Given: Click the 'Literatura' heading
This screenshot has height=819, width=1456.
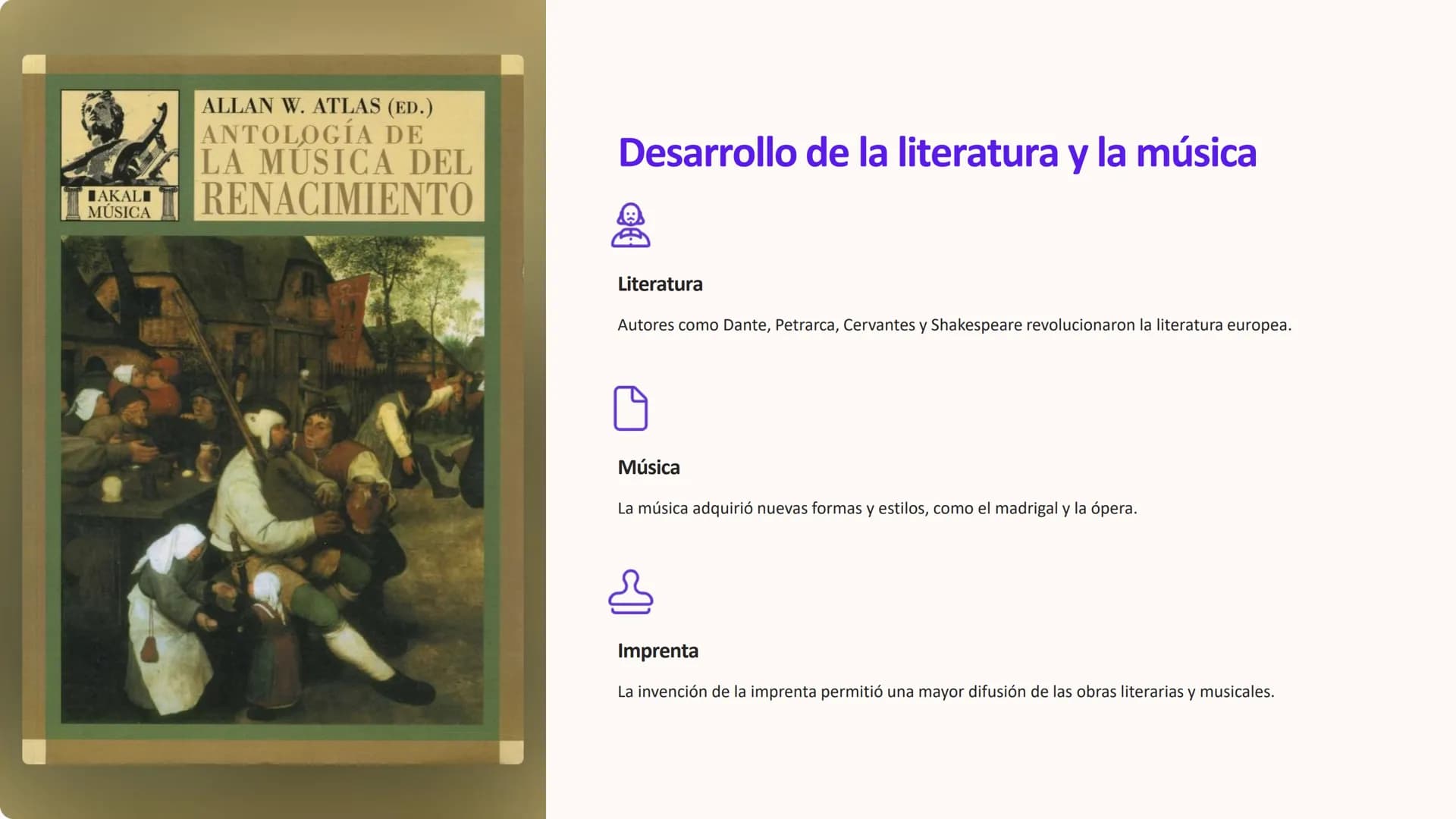Looking at the screenshot, I should click(660, 284).
